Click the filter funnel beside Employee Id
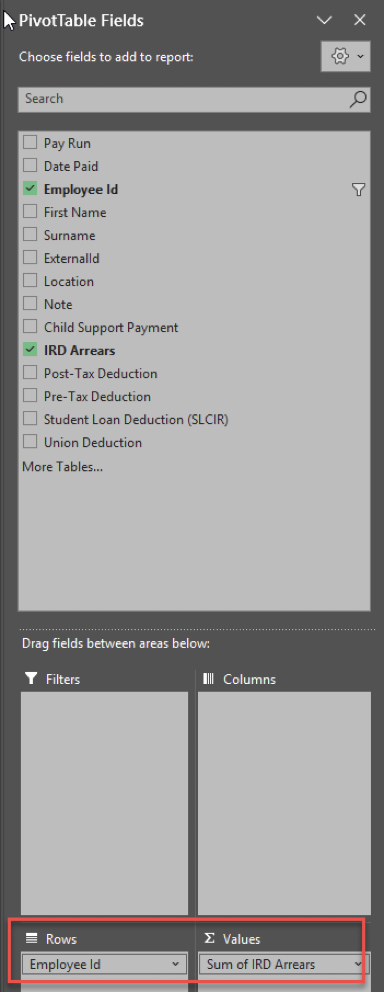 (358, 190)
